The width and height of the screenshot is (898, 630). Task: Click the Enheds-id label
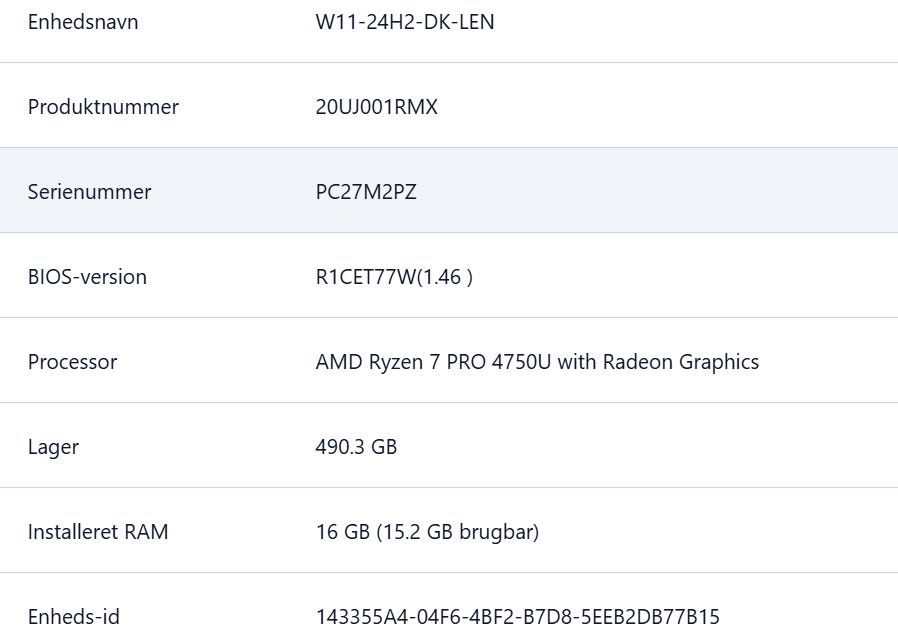pyautogui.click(x=74, y=616)
